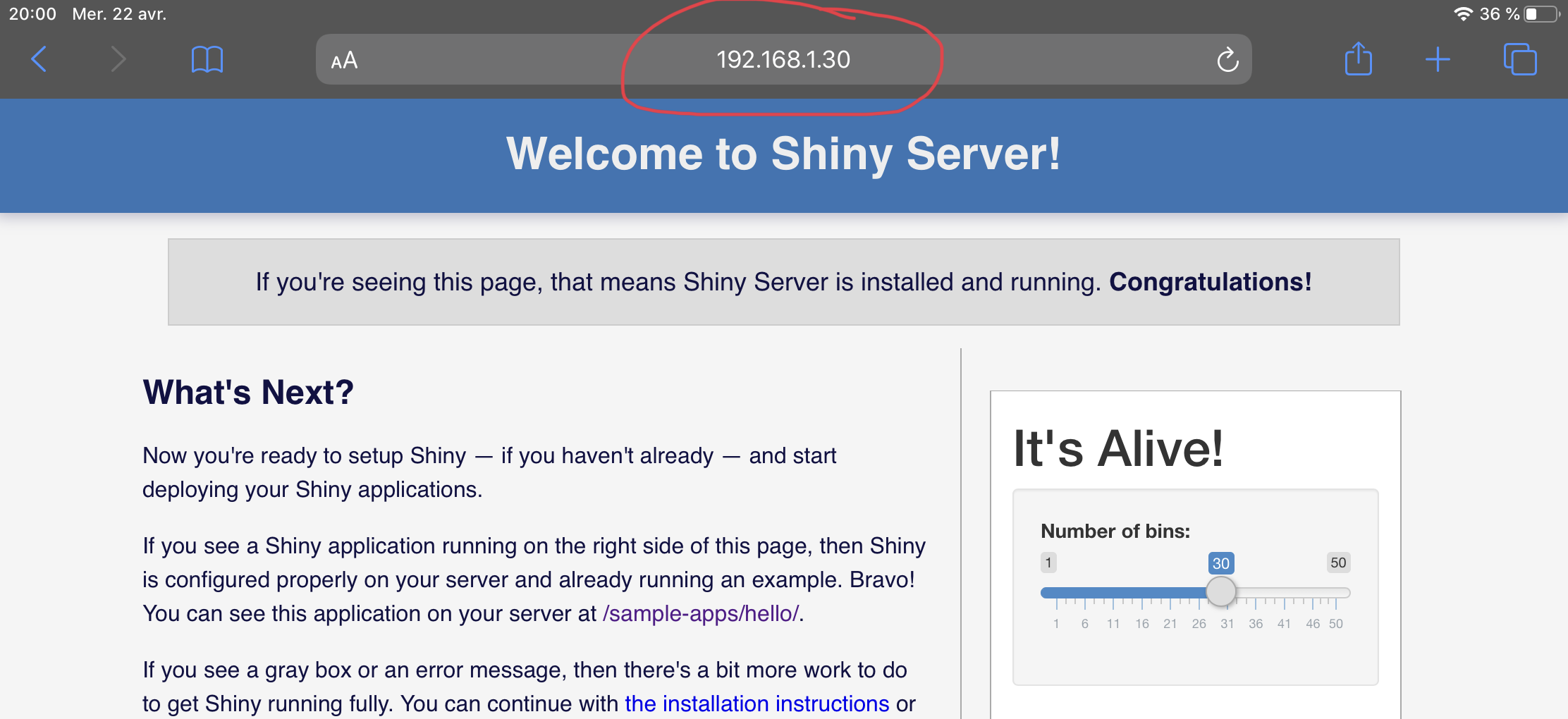
Task: Tap the Safari forward arrow
Action: [x=118, y=59]
